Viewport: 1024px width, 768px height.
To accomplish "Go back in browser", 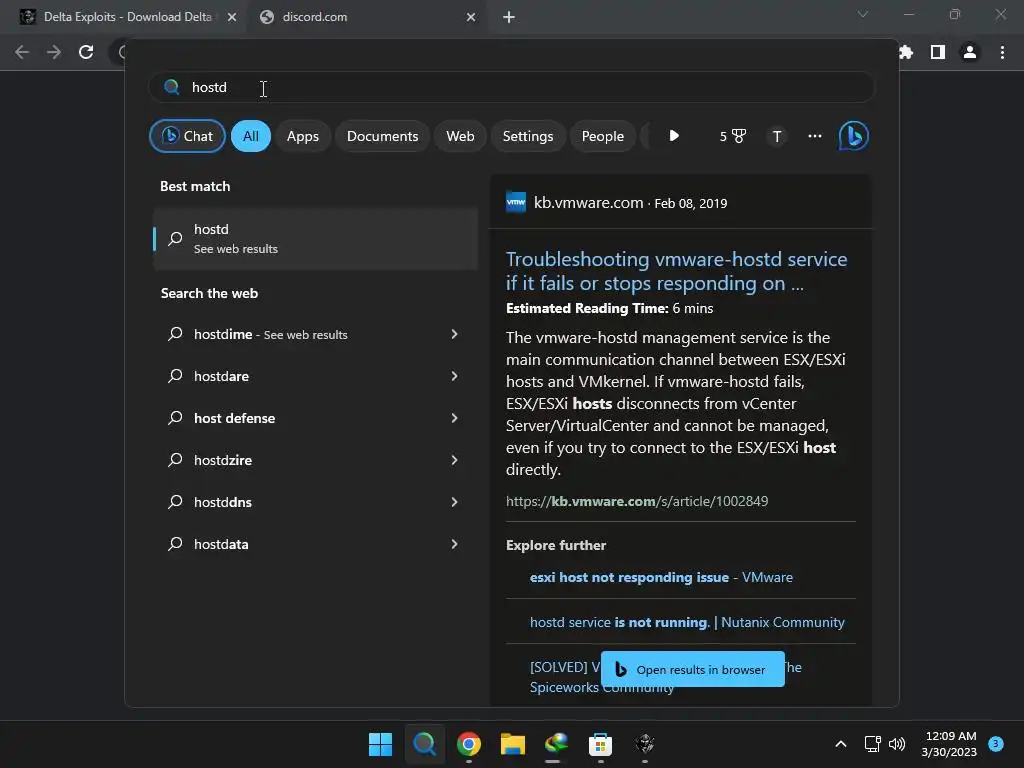I will tap(22, 52).
